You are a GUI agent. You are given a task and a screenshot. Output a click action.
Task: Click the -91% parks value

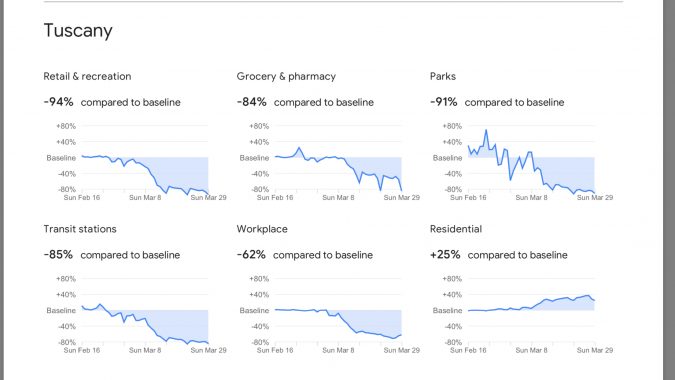point(444,102)
